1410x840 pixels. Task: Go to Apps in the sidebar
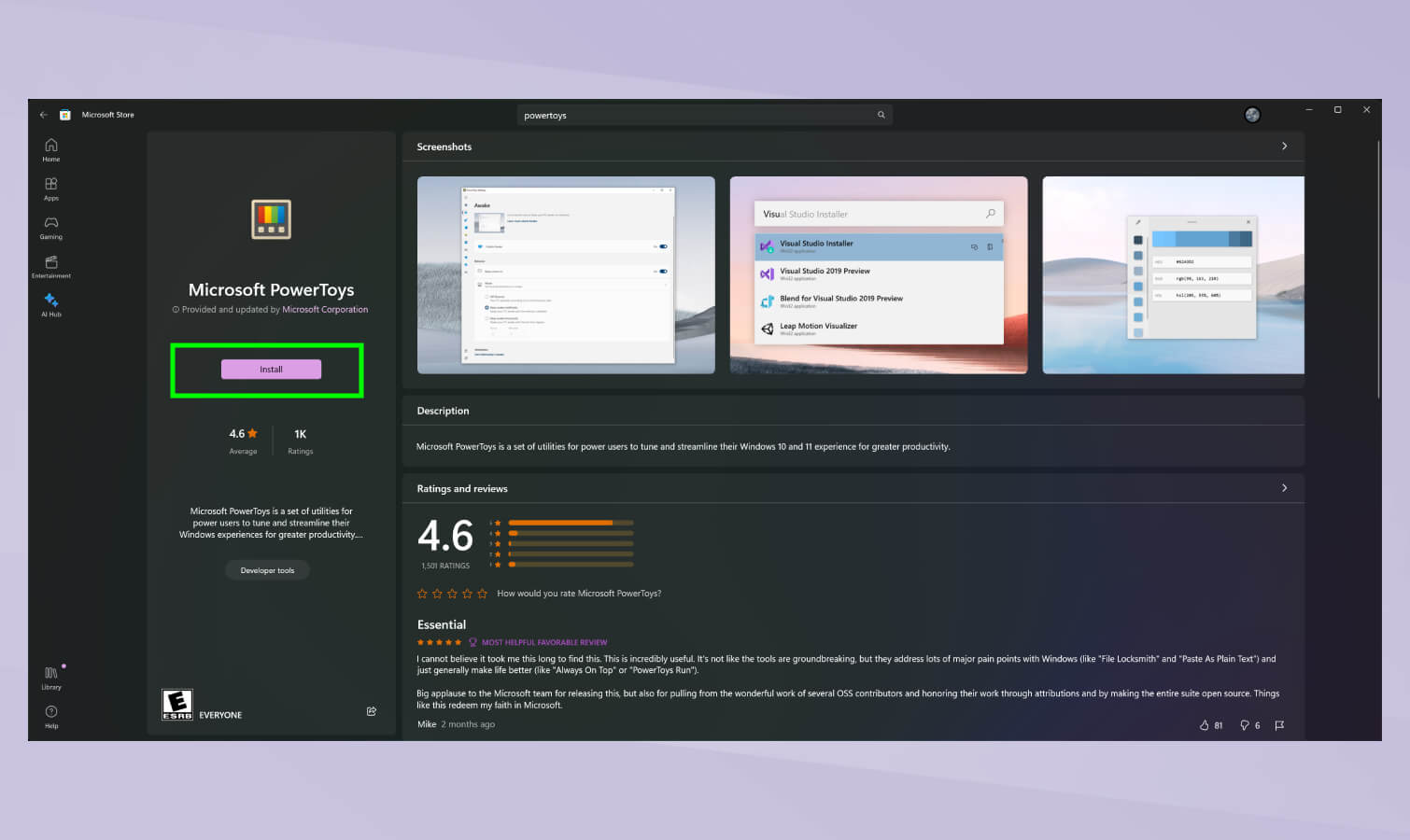(x=51, y=189)
